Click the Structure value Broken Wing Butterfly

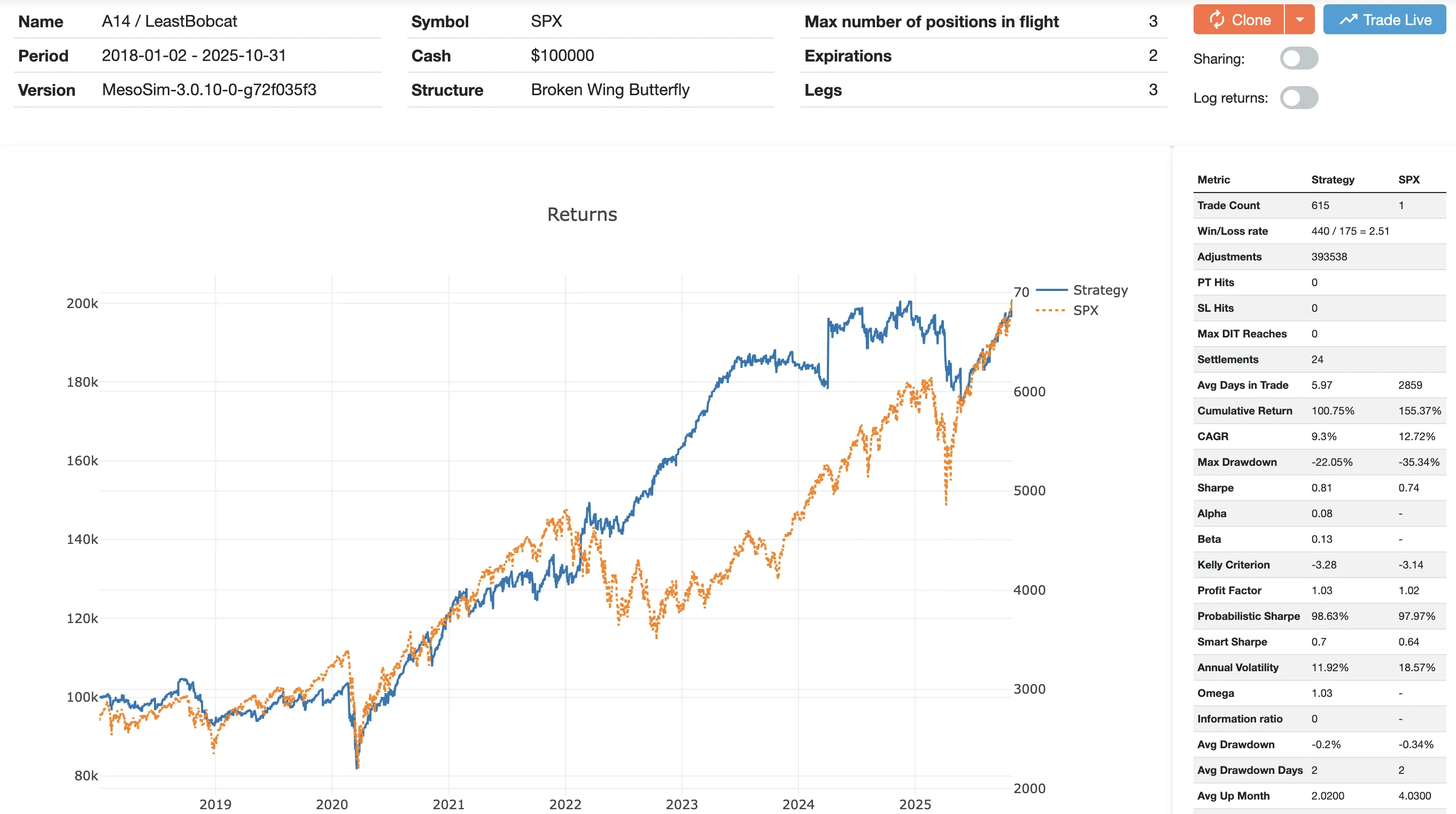click(610, 89)
